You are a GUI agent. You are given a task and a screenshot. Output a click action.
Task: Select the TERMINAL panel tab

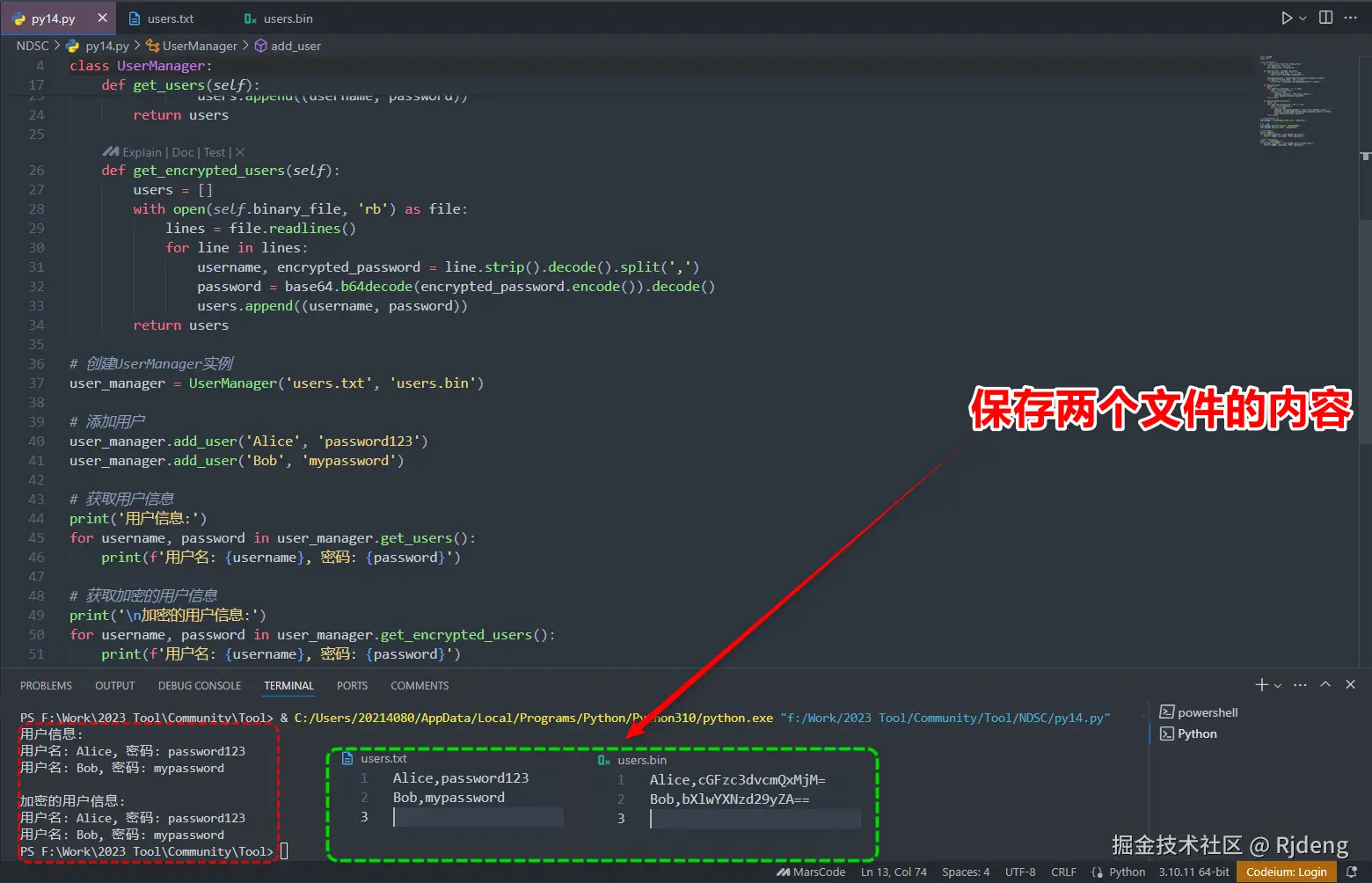[288, 686]
